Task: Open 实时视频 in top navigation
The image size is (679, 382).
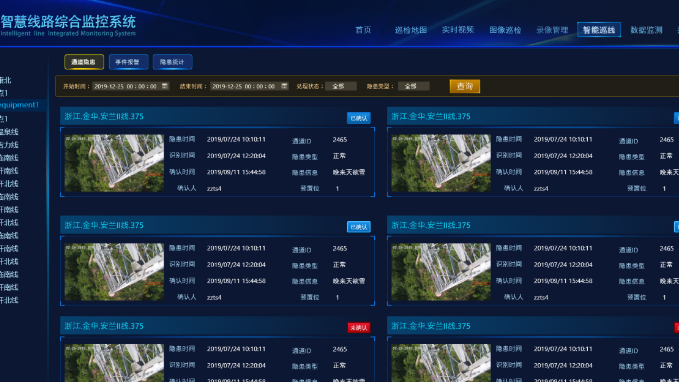Action: pos(458,30)
